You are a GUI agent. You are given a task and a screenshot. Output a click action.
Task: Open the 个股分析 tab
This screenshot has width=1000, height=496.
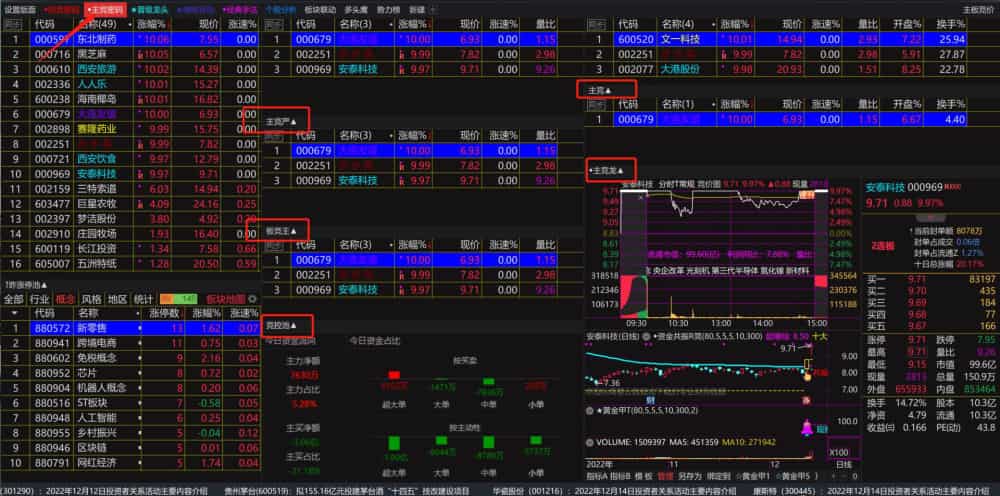280,10
